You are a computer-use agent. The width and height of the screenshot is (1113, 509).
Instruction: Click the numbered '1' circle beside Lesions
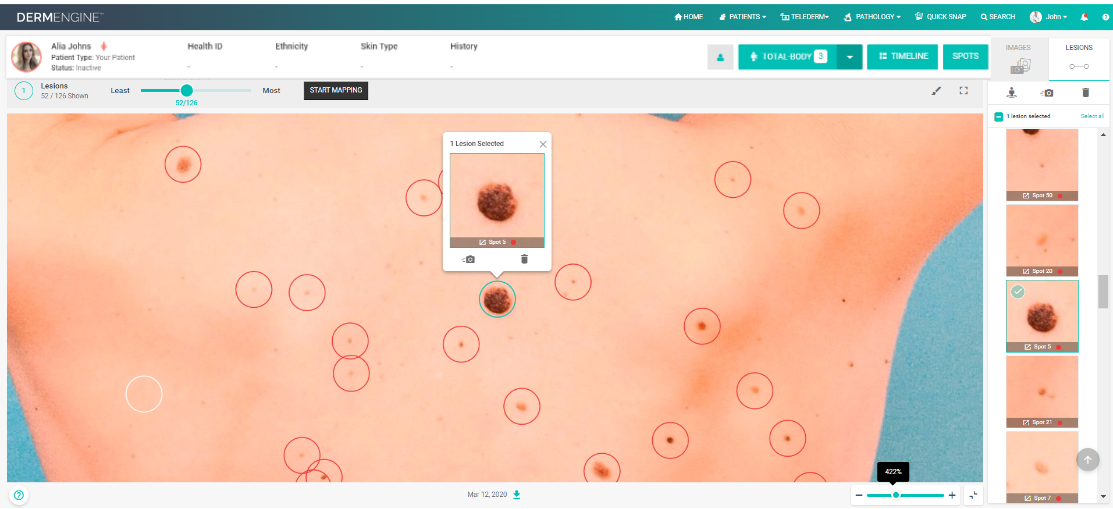point(23,90)
